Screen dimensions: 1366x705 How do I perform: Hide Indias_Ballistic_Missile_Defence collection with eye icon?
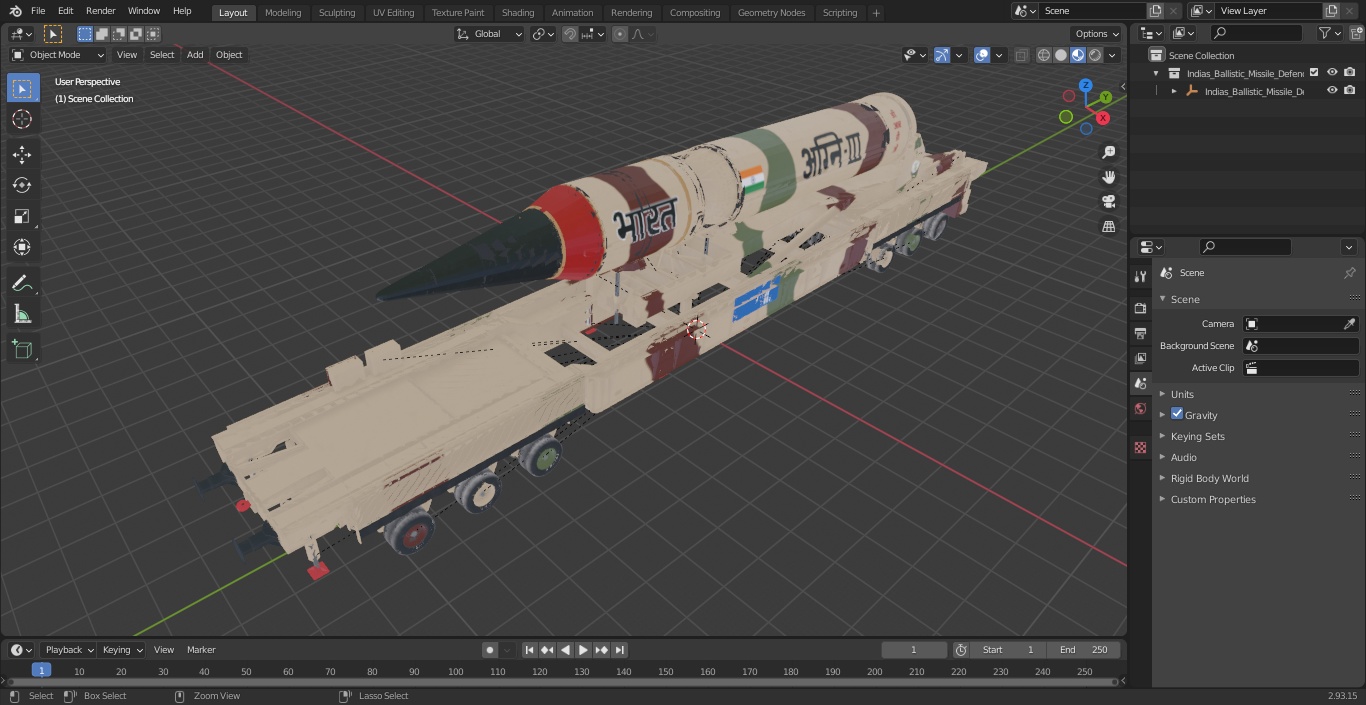(1332, 73)
